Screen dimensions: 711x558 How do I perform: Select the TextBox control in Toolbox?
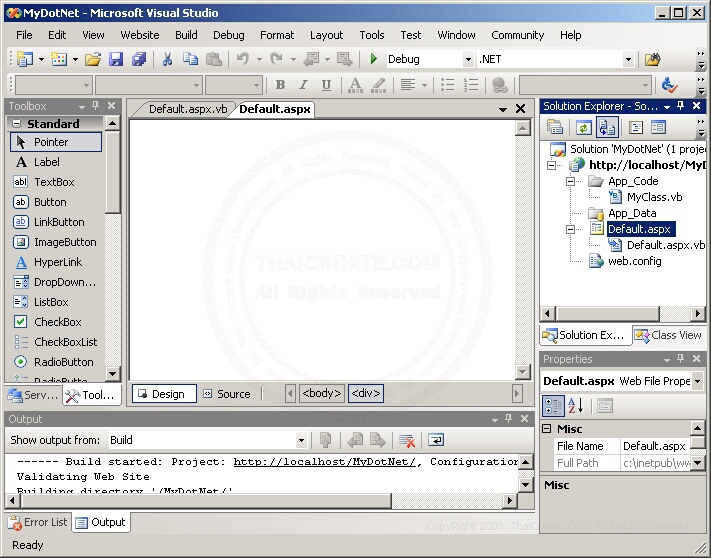56,182
